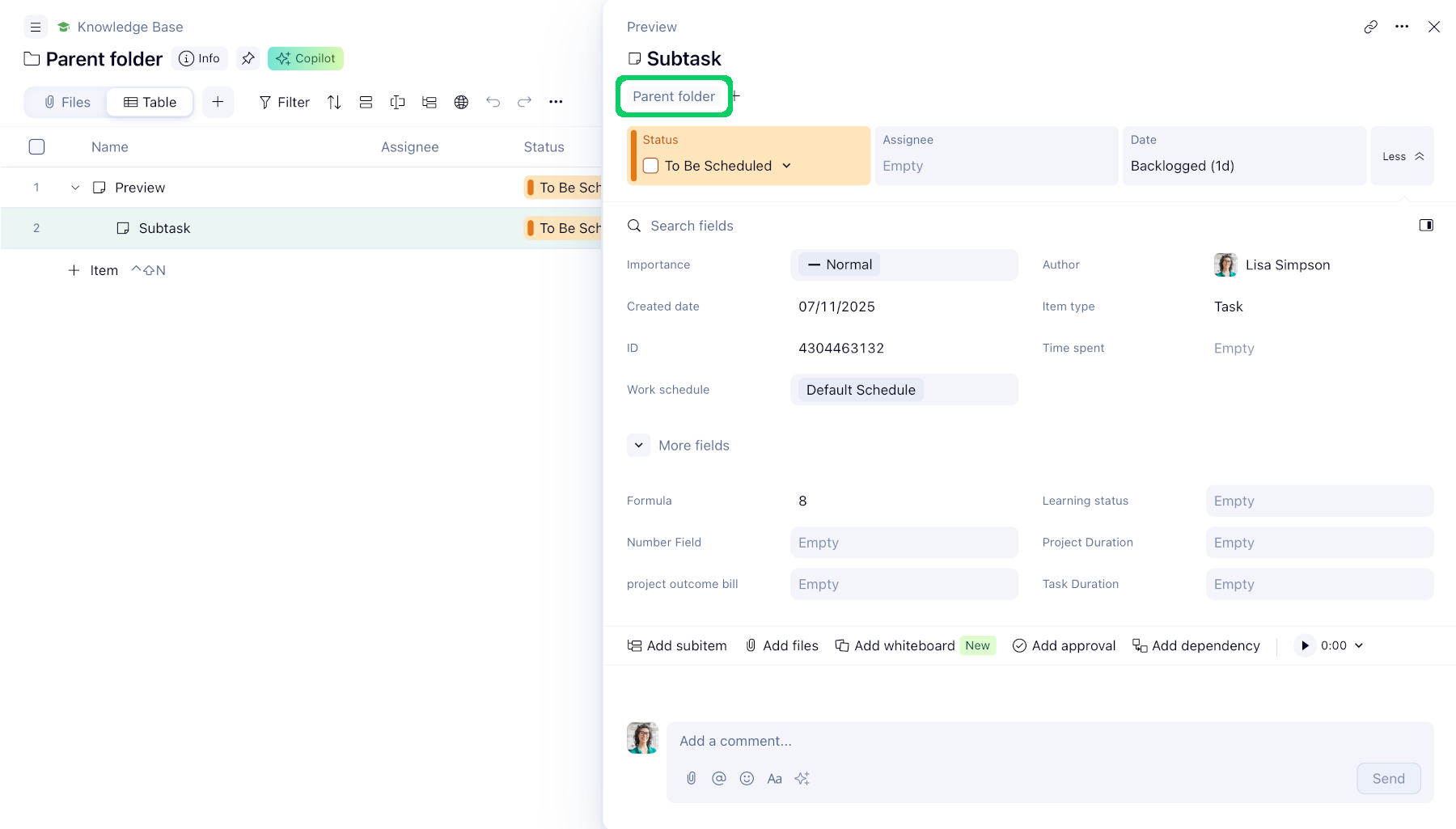Open the sort arrows icon in toolbar
This screenshot has height=829, width=1456.
click(334, 102)
